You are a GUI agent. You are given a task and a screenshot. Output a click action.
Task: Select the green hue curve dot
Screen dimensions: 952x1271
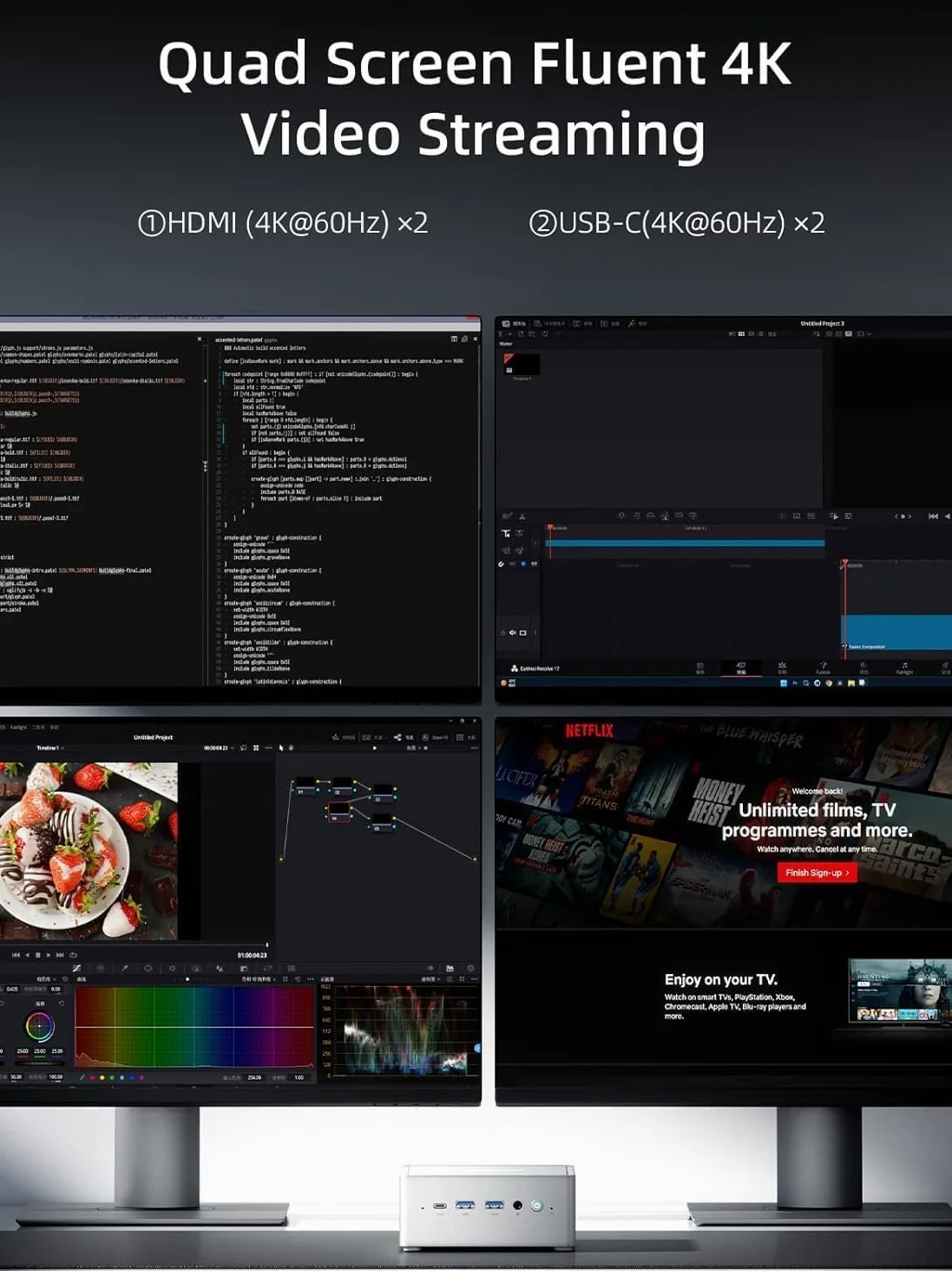click(x=111, y=1077)
